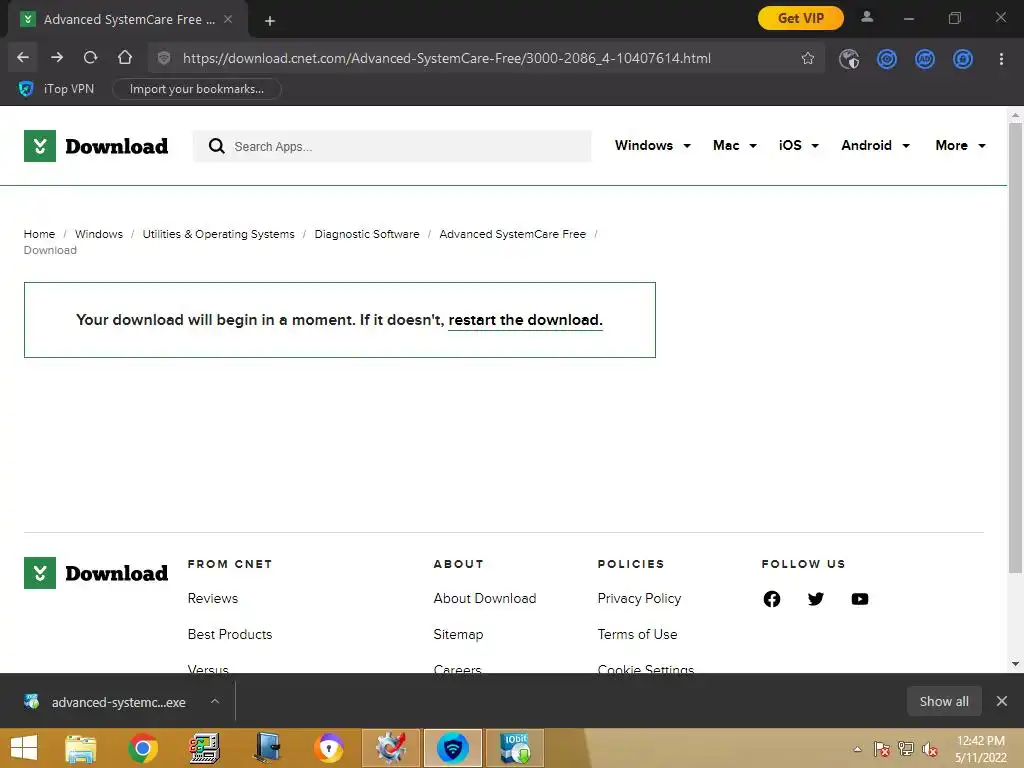Click the page vertical scrollbar thumb
Viewport: 1024px width, 768px height.
point(1015,347)
